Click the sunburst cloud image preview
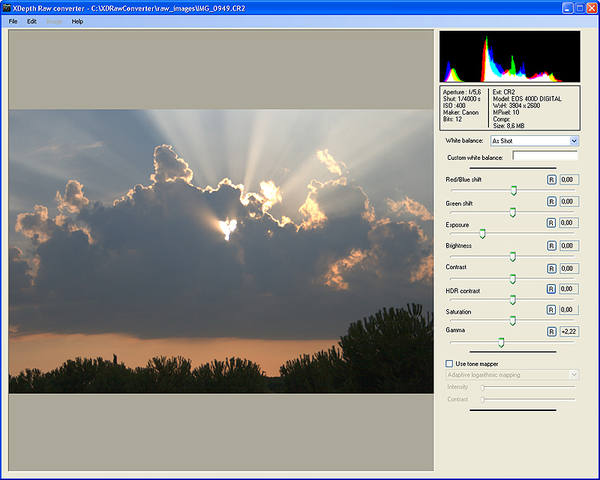The width and height of the screenshot is (600, 480). 221,251
